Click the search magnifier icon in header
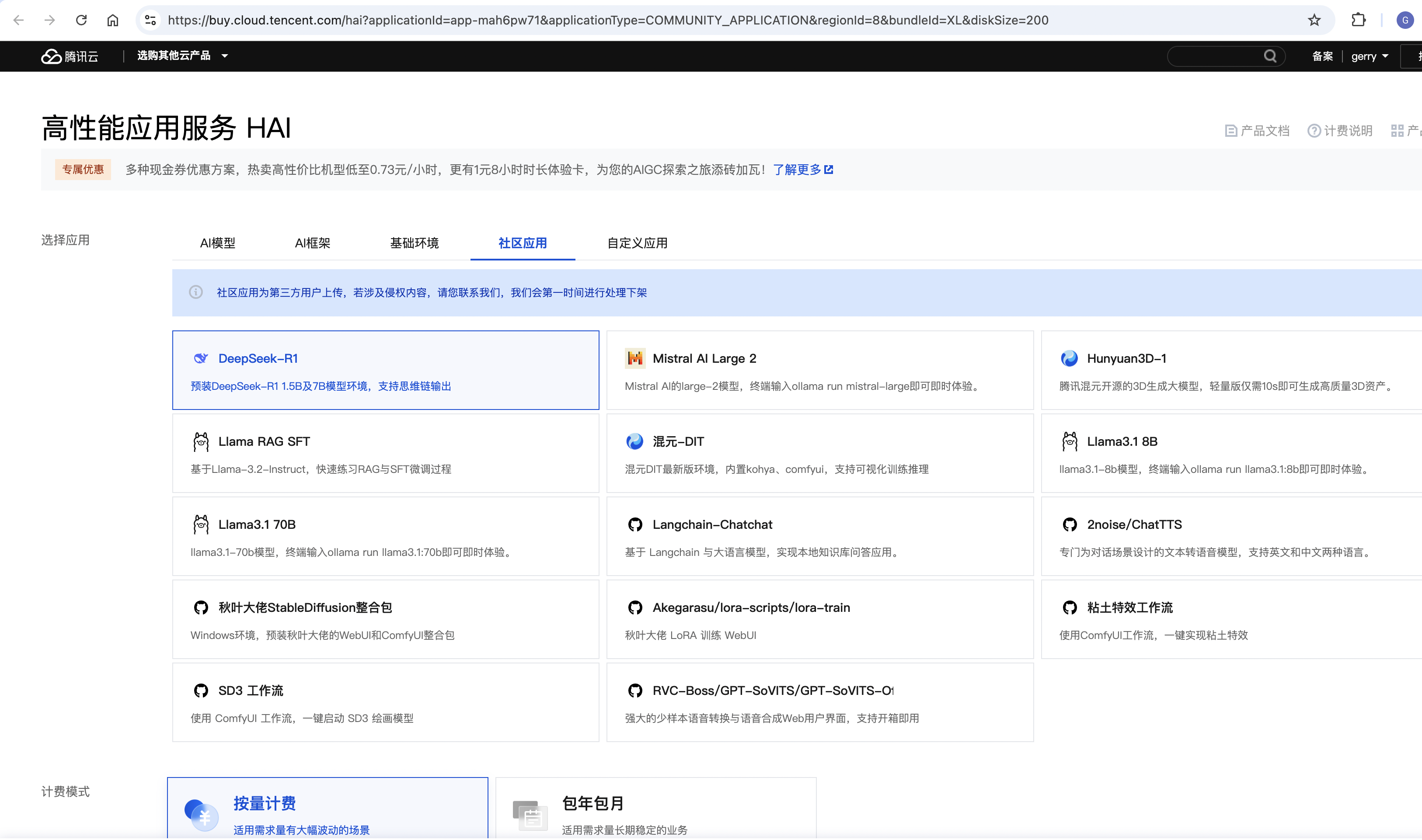The image size is (1422, 840). [1270, 56]
